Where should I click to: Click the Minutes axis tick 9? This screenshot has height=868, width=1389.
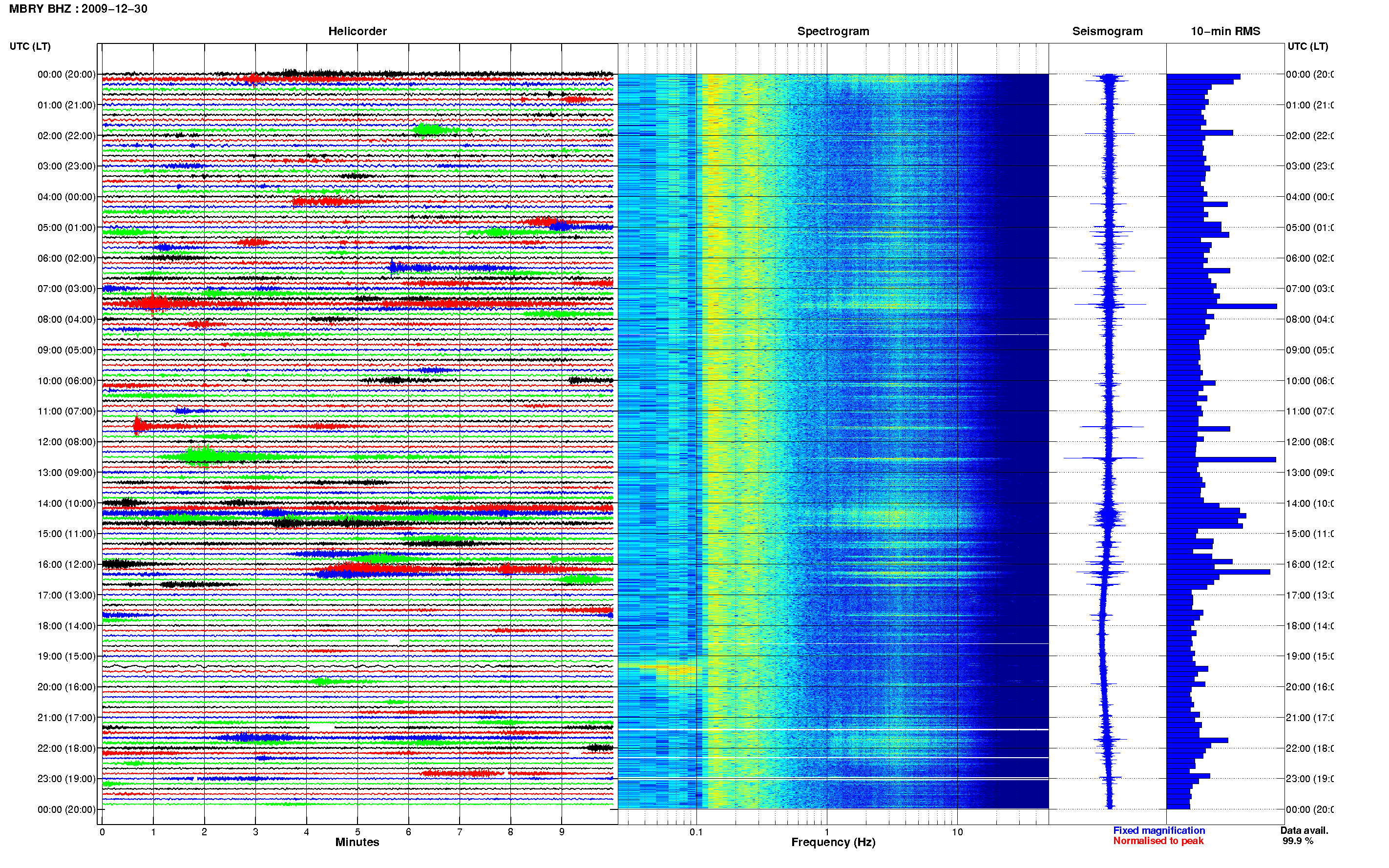(562, 832)
